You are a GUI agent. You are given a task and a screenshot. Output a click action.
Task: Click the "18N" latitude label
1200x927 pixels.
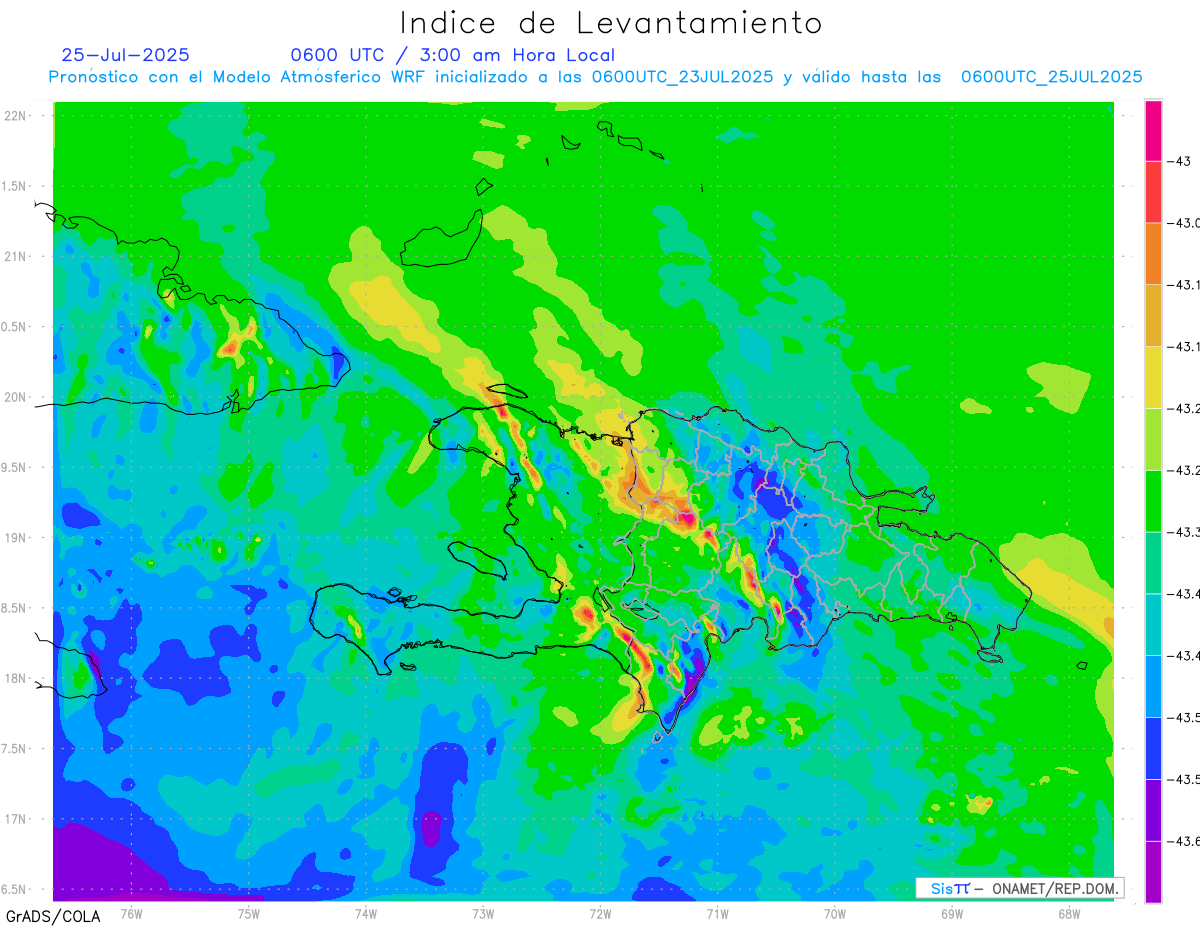[16, 678]
